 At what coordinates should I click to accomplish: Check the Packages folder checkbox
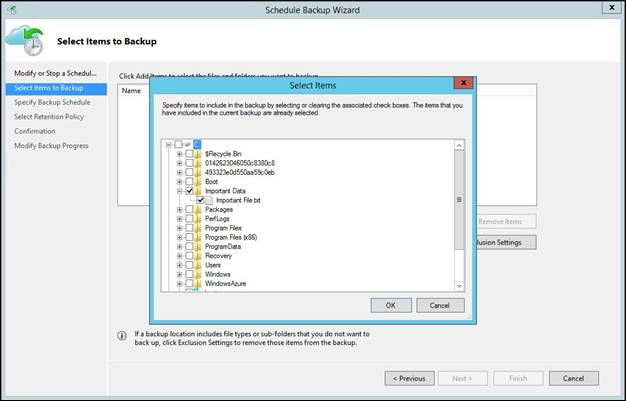click(x=189, y=209)
